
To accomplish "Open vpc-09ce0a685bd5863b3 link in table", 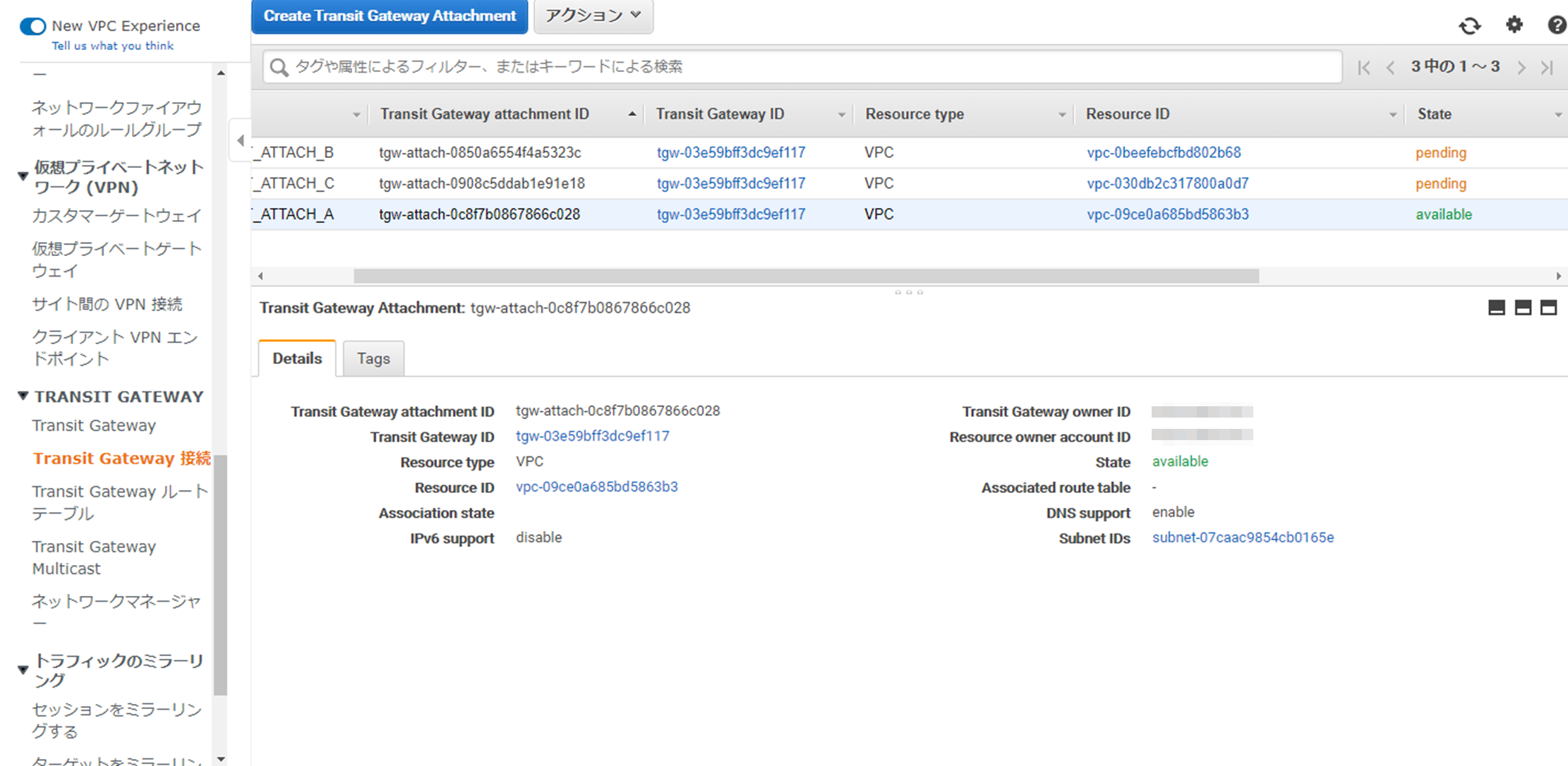I will click(x=1168, y=214).
